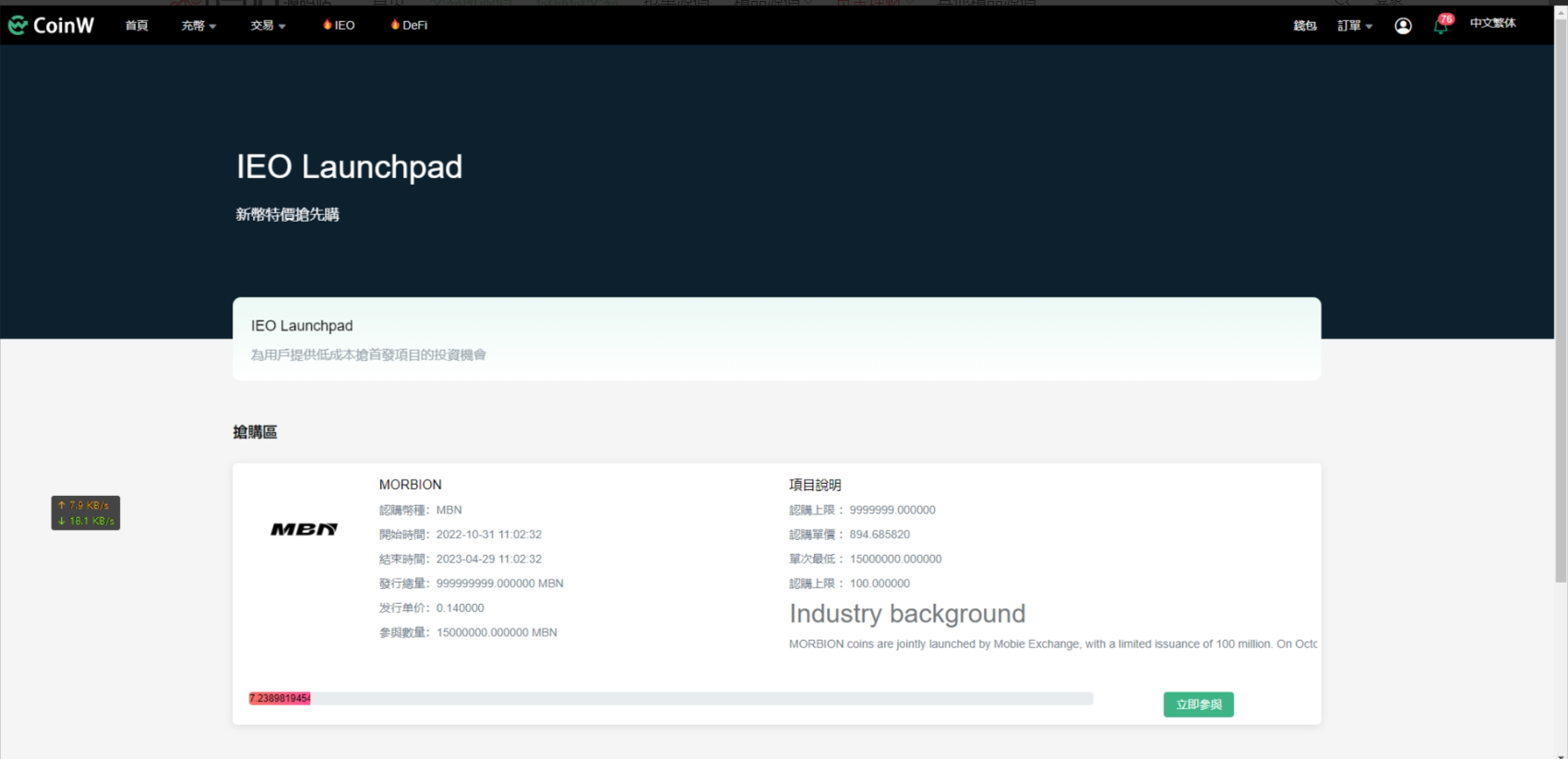Select the end time 2023-04-29 11:02:32
The image size is (1568, 759).
point(489,559)
